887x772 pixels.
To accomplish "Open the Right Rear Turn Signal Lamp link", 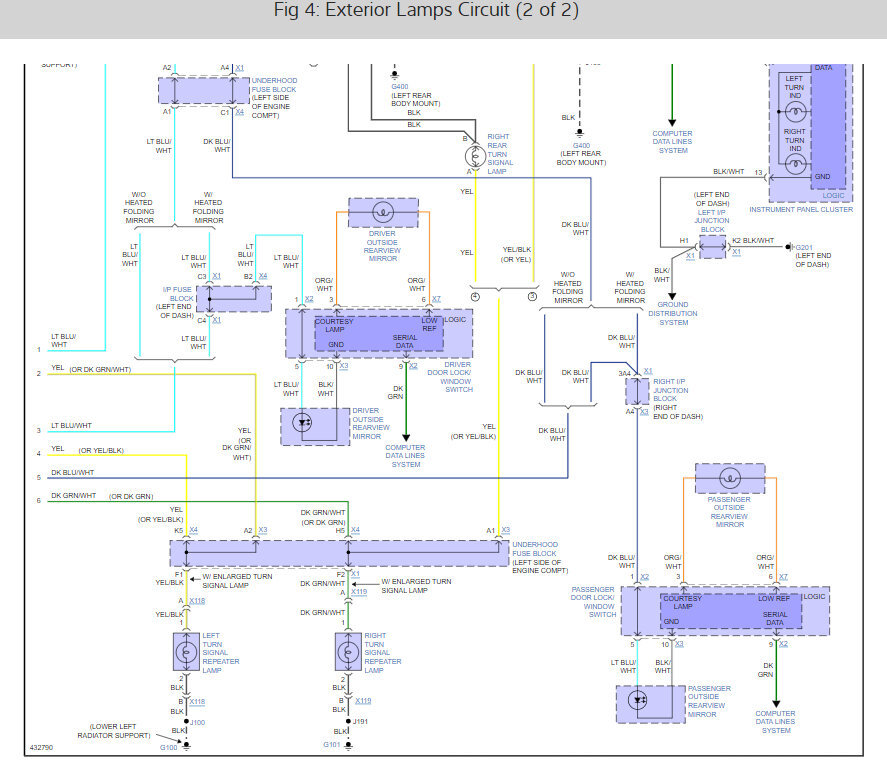I will coord(500,154).
